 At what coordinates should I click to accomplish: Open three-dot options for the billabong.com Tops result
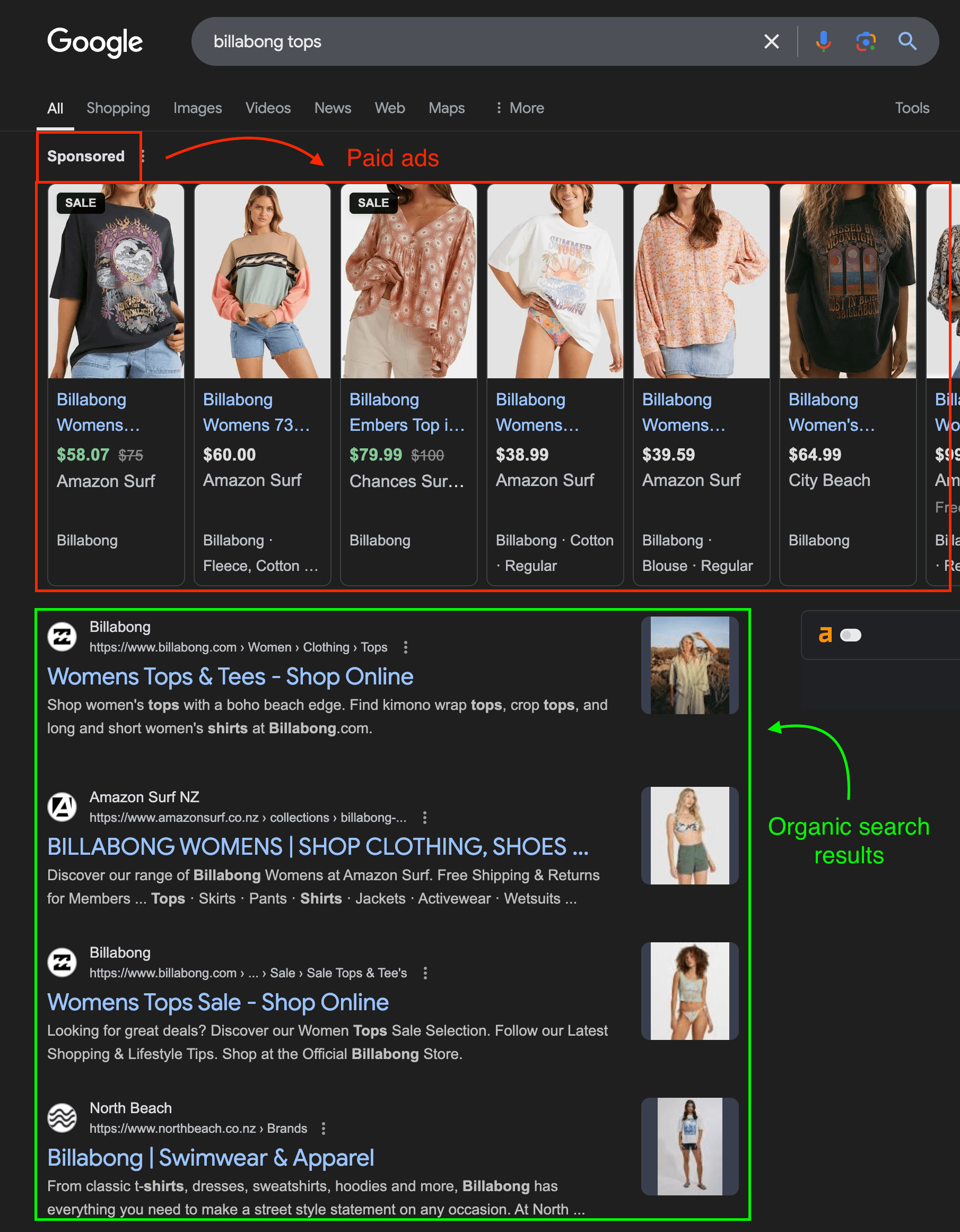[x=406, y=648]
